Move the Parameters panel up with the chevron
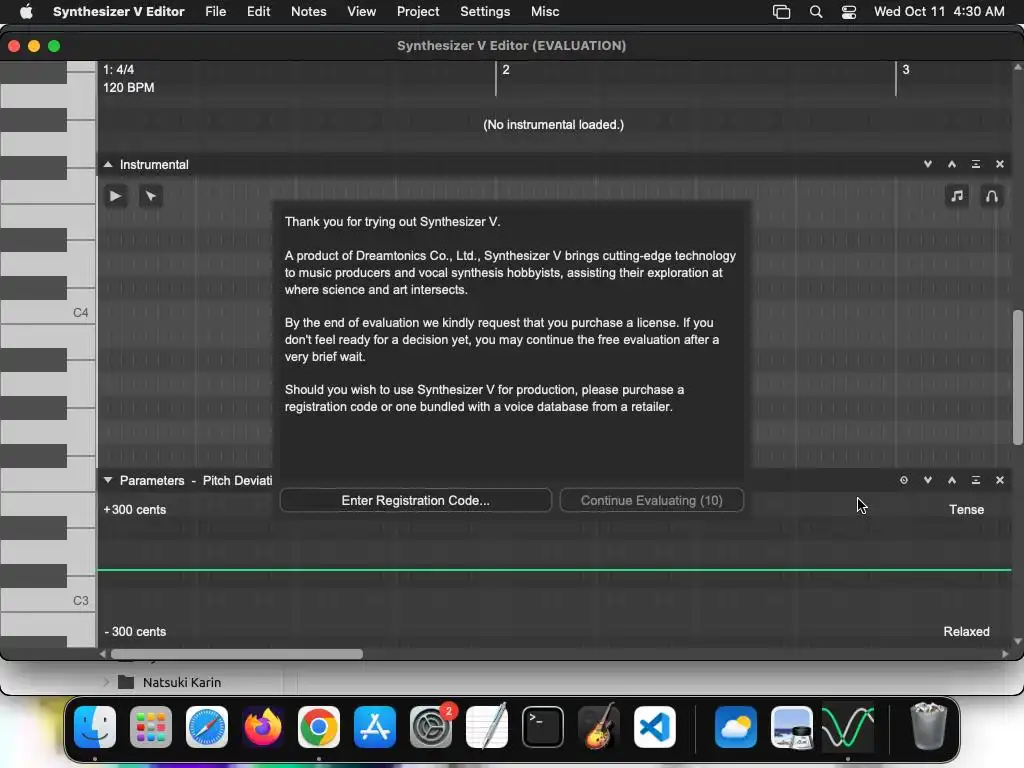 (952, 480)
